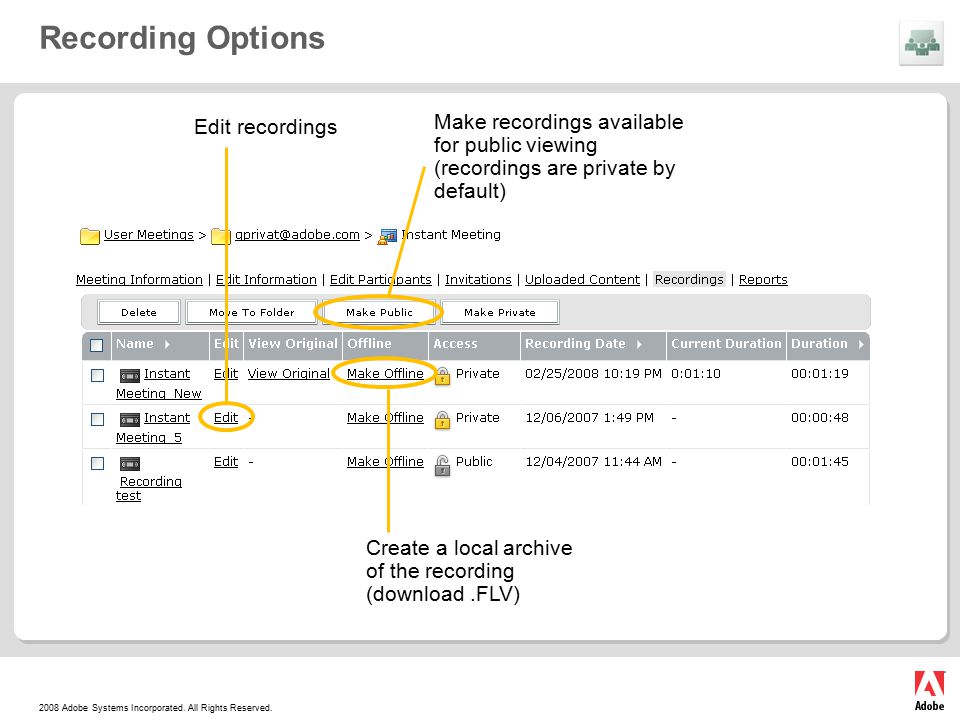This screenshot has height=720, width=960.
Task: Check the box for Instant Meeting_5
Action: [x=97, y=419]
